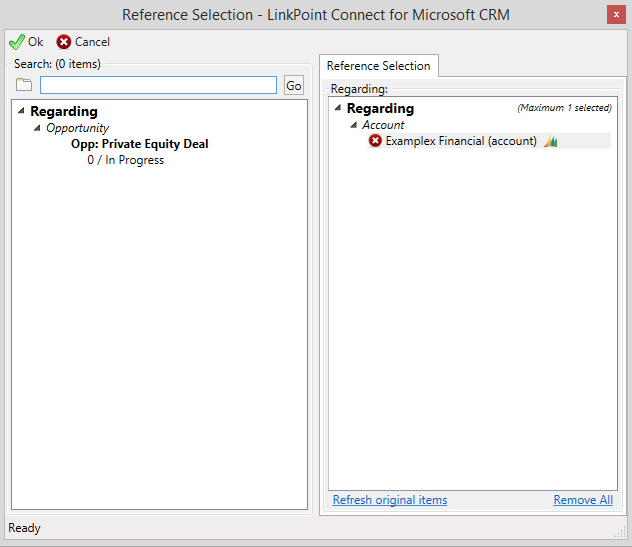The image size is (632, 547).
Task: Click the folder icon beside search box
Action: click(24, 85)
